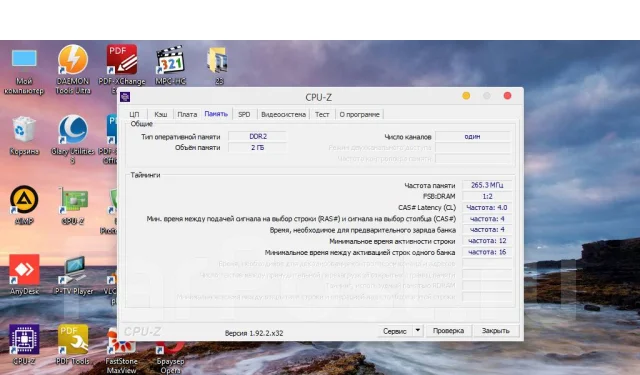Open GPU-Z desktop shortcut

point(73,205)
